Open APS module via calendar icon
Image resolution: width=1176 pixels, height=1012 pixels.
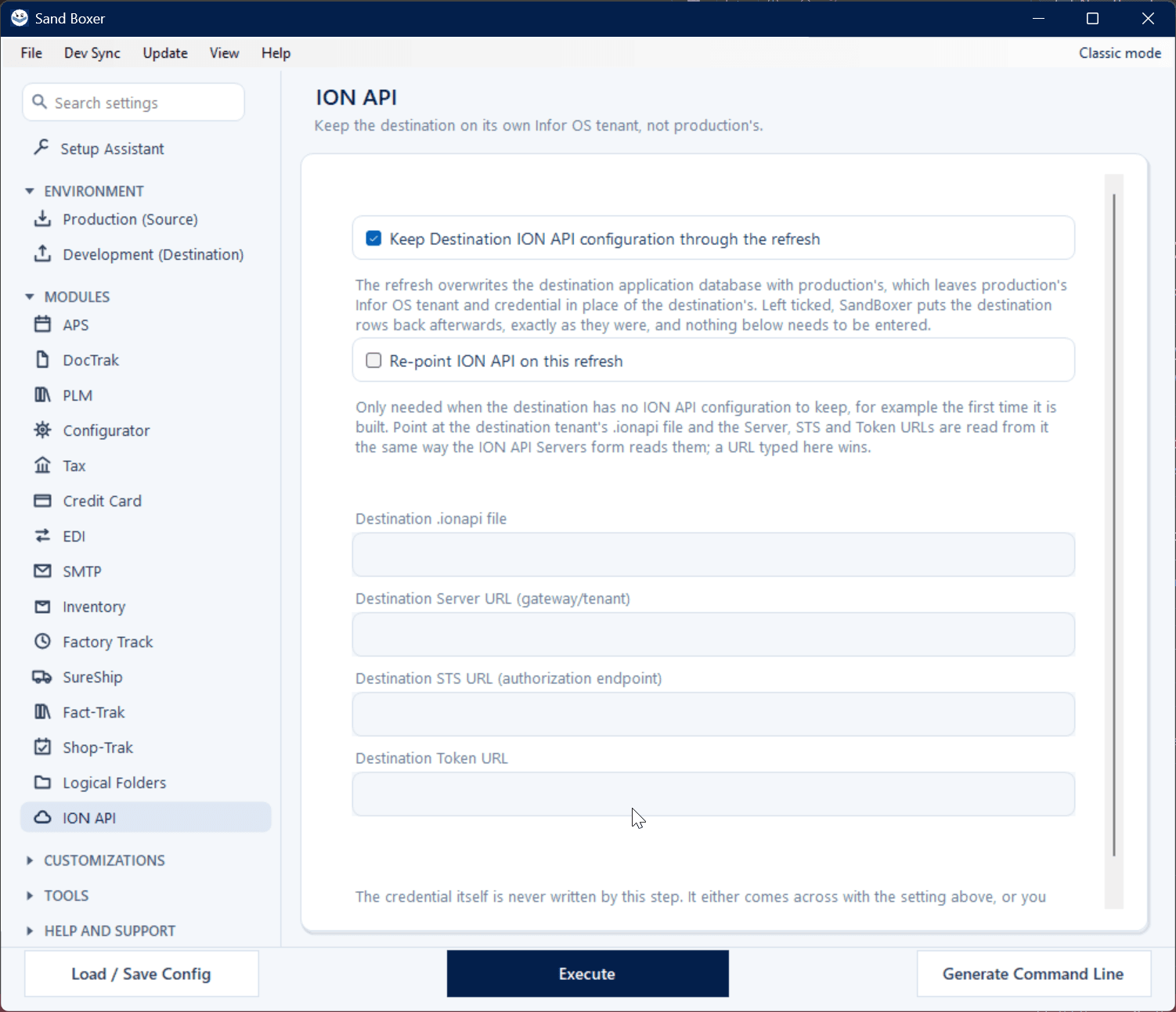point(43,324)
